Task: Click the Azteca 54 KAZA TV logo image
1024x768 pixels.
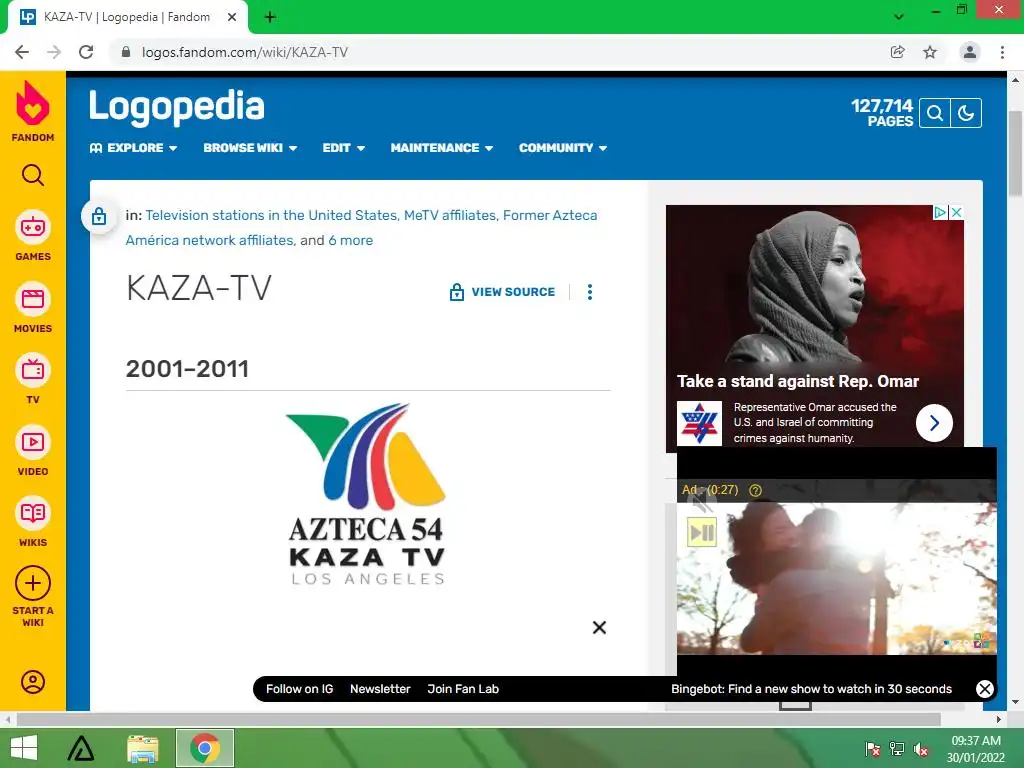Action: [x=367, y=494]
